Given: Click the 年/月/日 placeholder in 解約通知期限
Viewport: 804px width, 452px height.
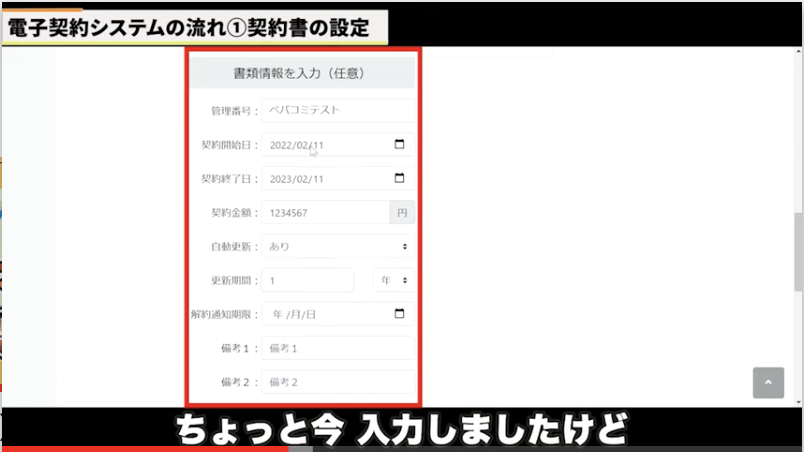Looking at the screenshot, I should click(295, 314).
